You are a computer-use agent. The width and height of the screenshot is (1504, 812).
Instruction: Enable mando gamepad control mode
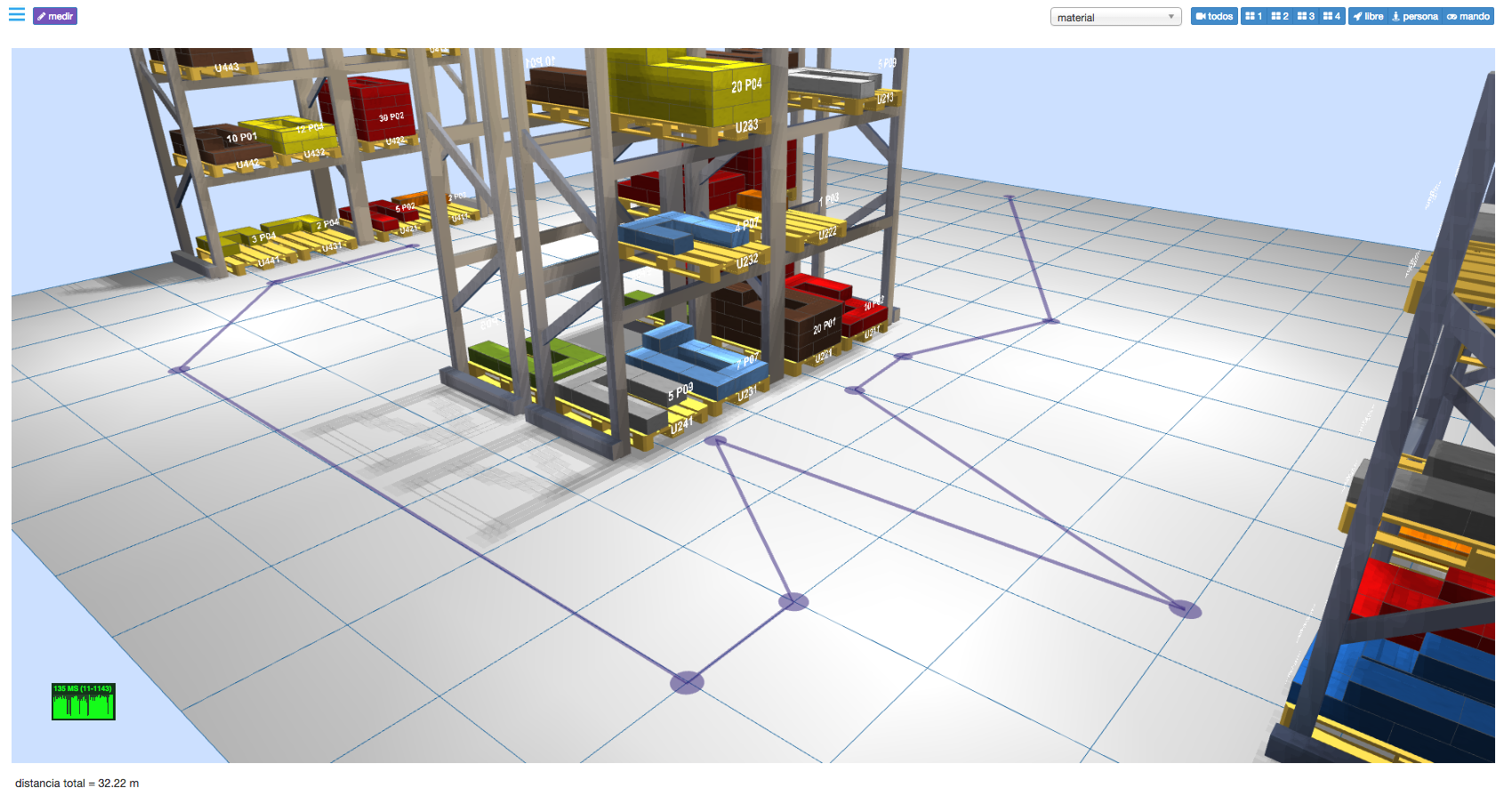pyautogui.click(x=1468, y=16)
